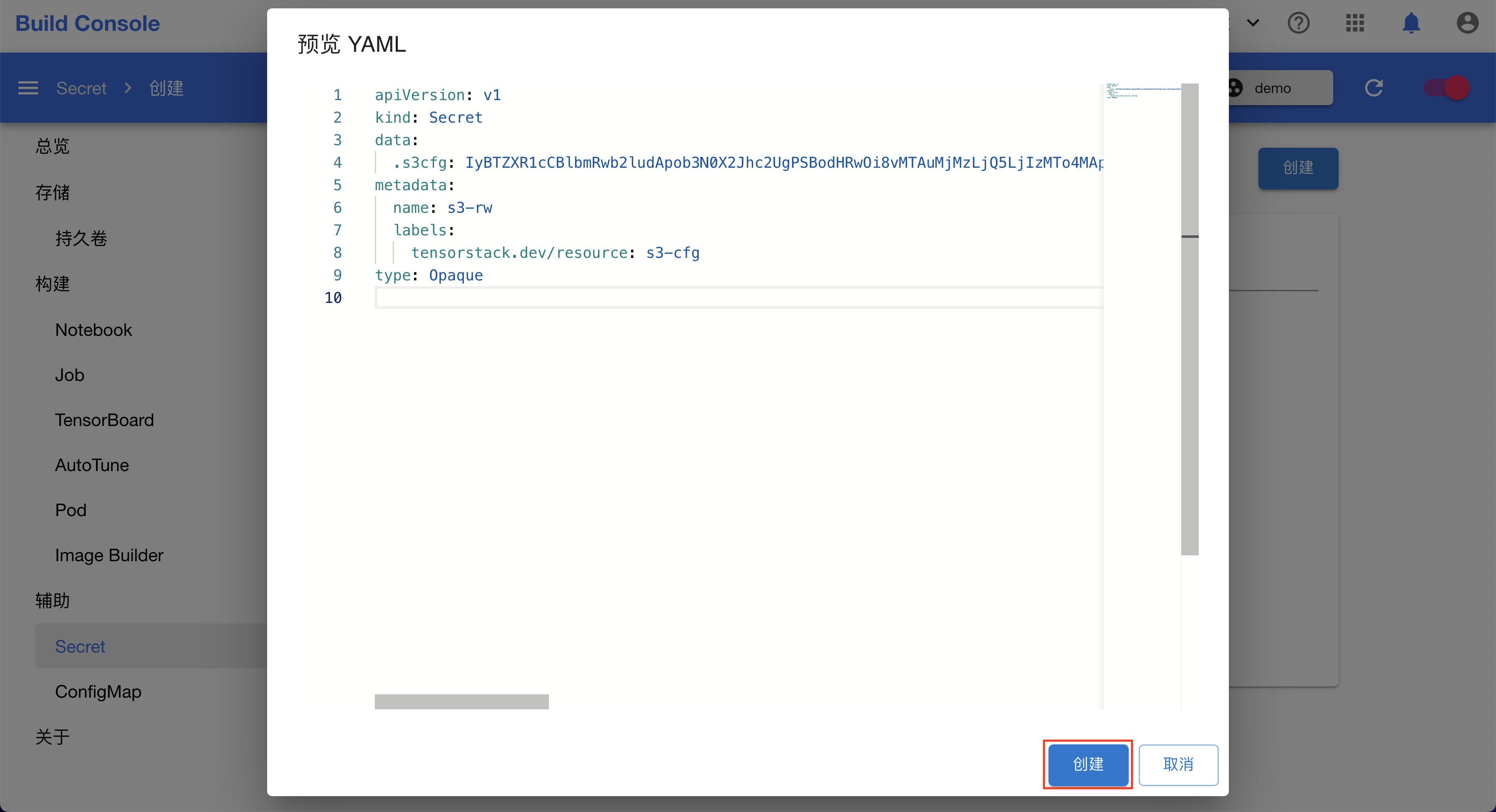The width and height of the screenshot is (1496, 812).
Task: Open the user account avatar icon
Action: click(x=1467, y=23)
